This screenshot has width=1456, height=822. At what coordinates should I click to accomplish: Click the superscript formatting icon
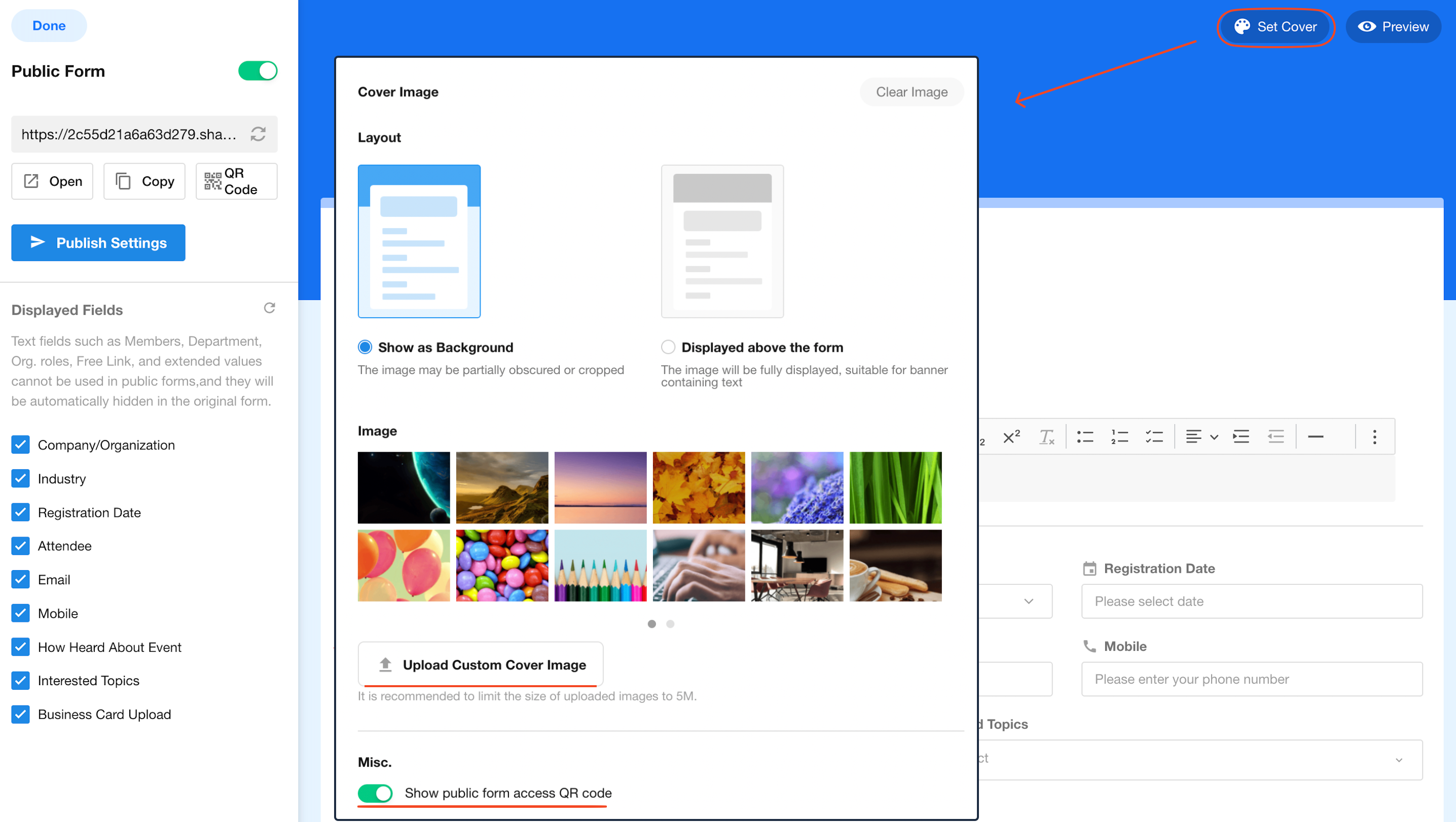coord(1012,437)
